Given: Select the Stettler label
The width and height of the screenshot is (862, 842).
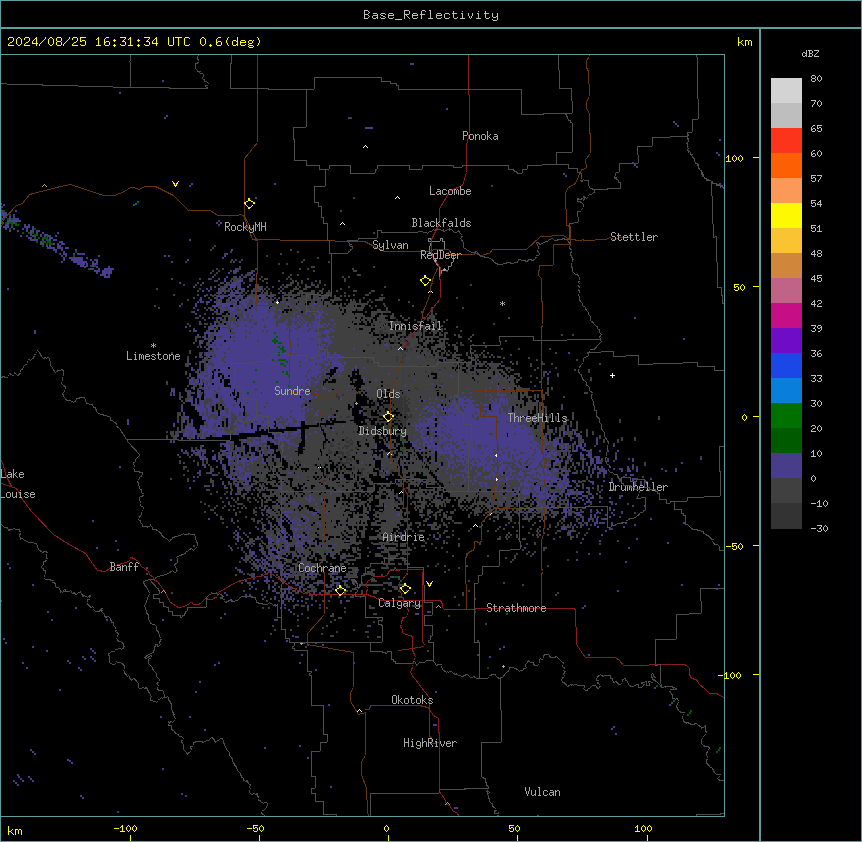Looking at the screenshot, I should coord(634,237).
